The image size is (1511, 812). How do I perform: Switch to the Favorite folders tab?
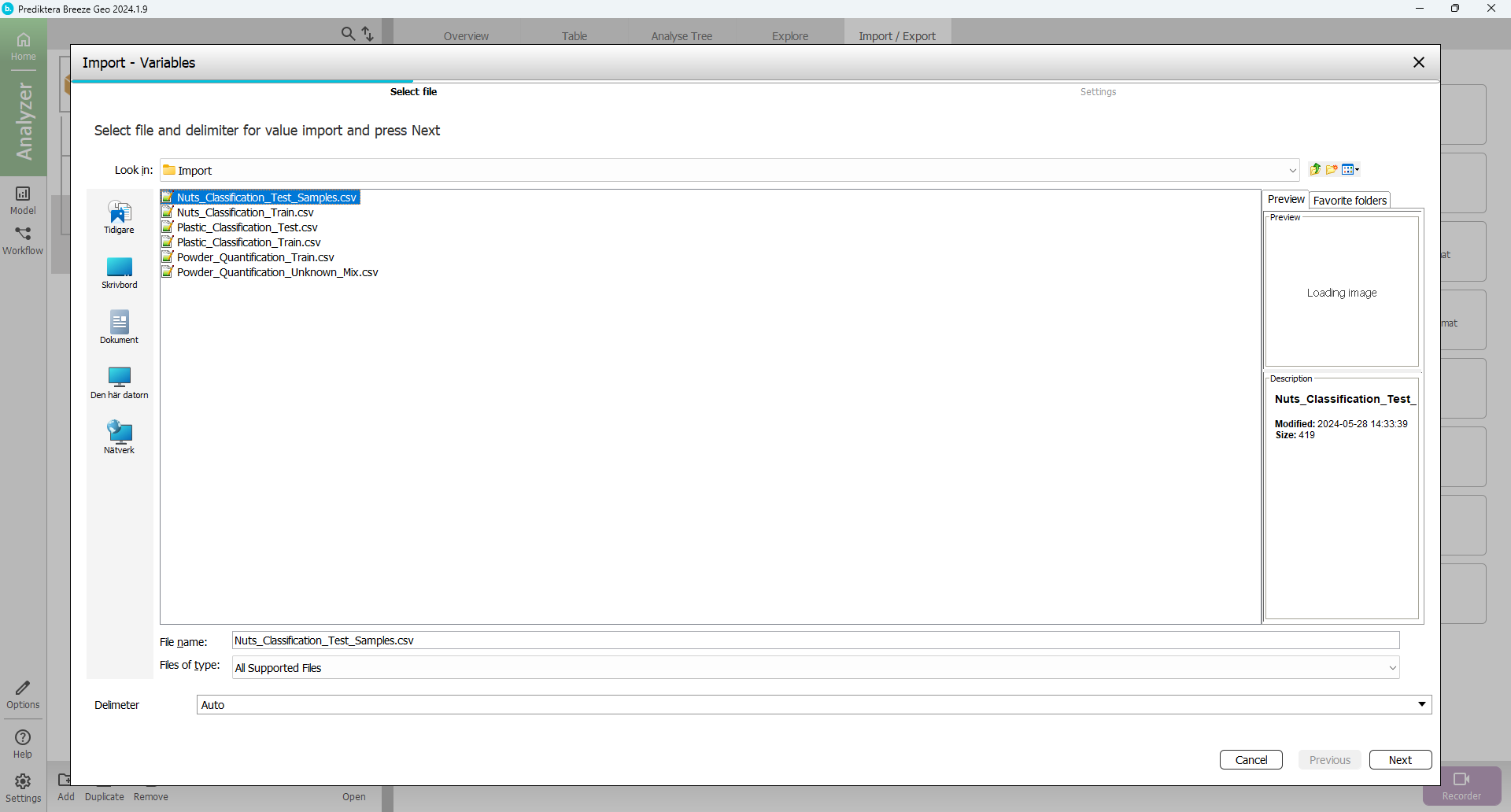1349,201
